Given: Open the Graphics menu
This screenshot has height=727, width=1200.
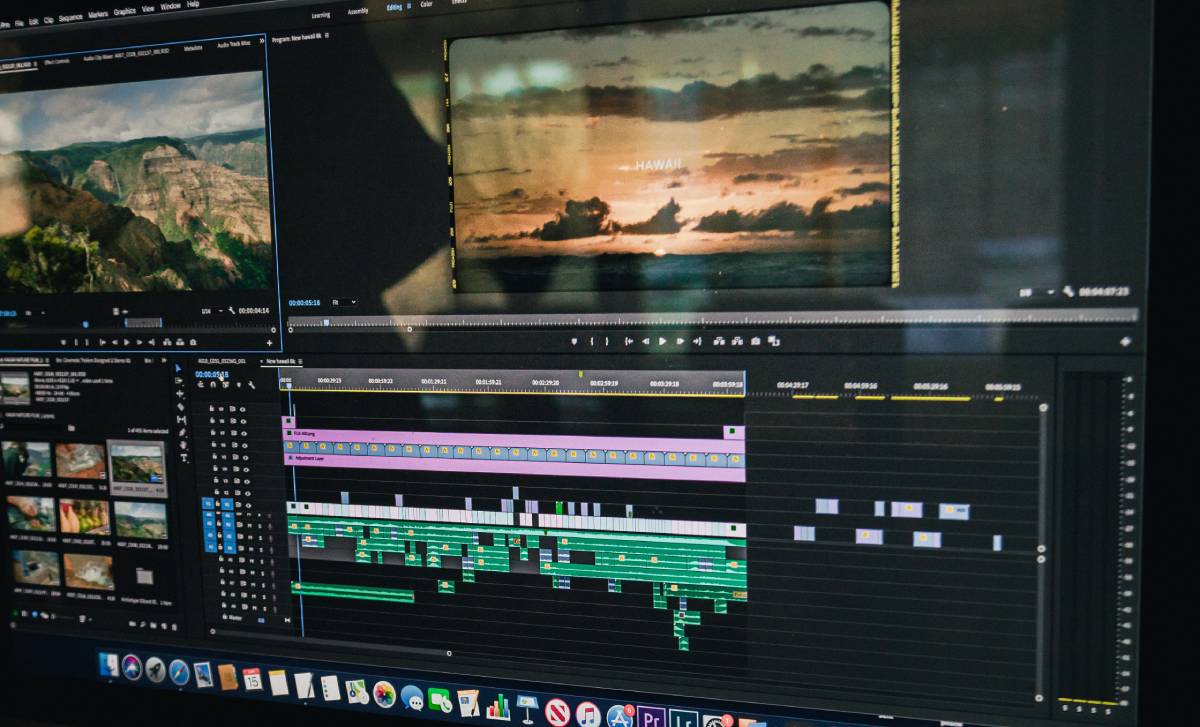Looking at the screenshot, I should [x=125, y=12].
